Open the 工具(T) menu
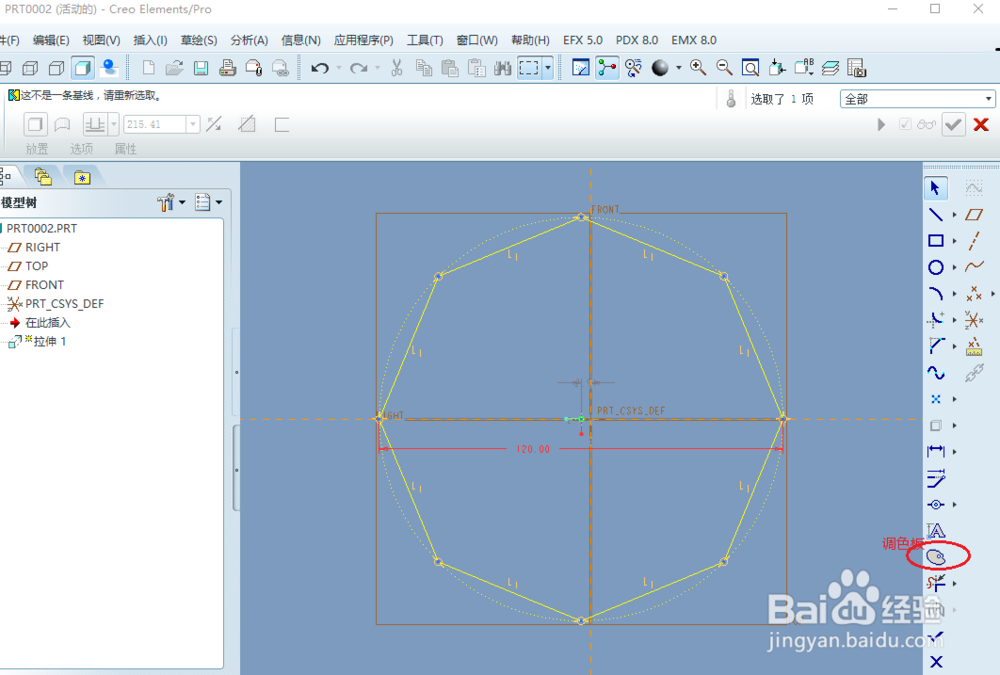This screenshot has height=675, width=1000. pyautogui.click(x=425, y=40)
